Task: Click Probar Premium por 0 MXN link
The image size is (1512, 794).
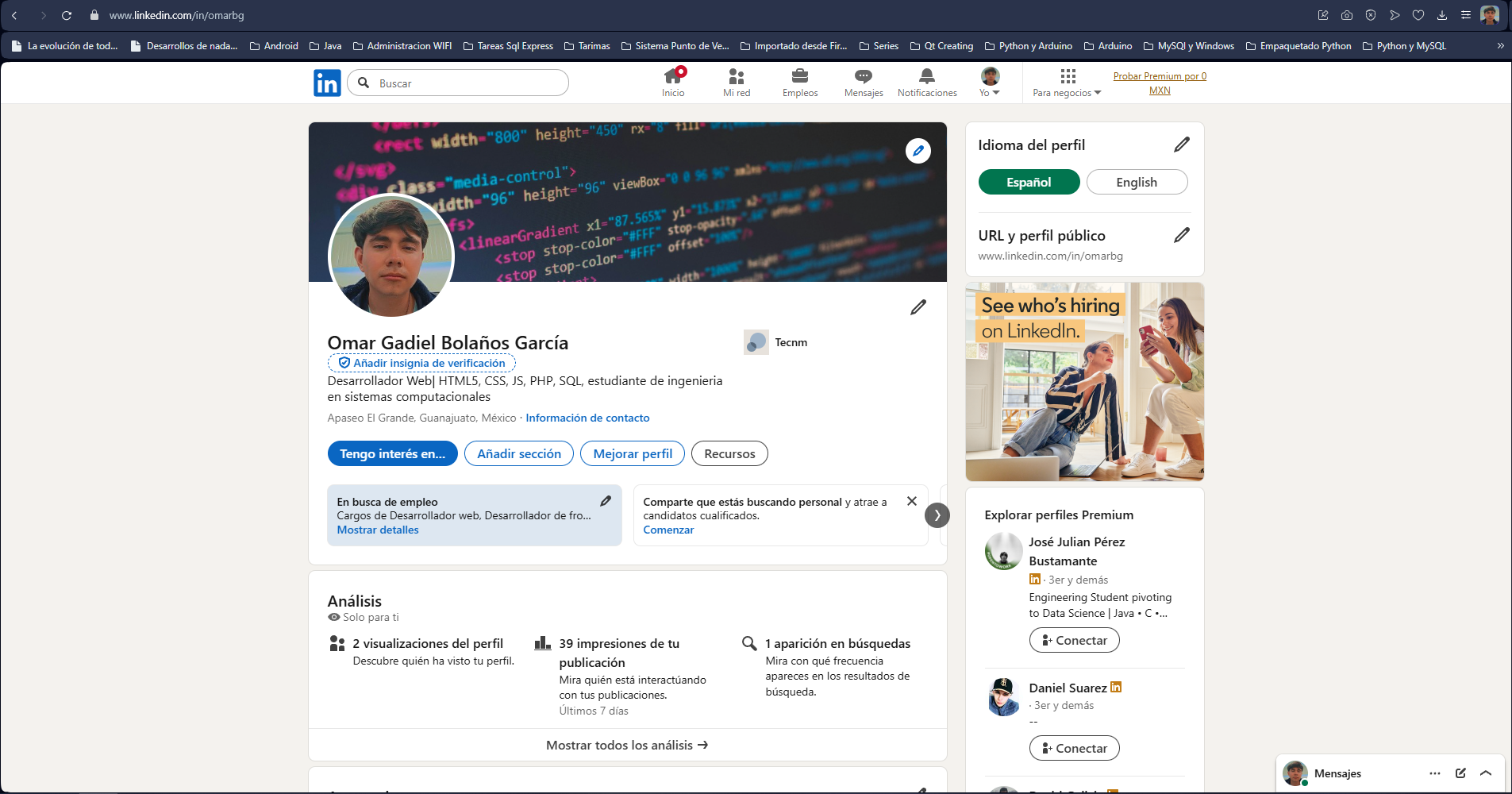Action: (1160, 83)
